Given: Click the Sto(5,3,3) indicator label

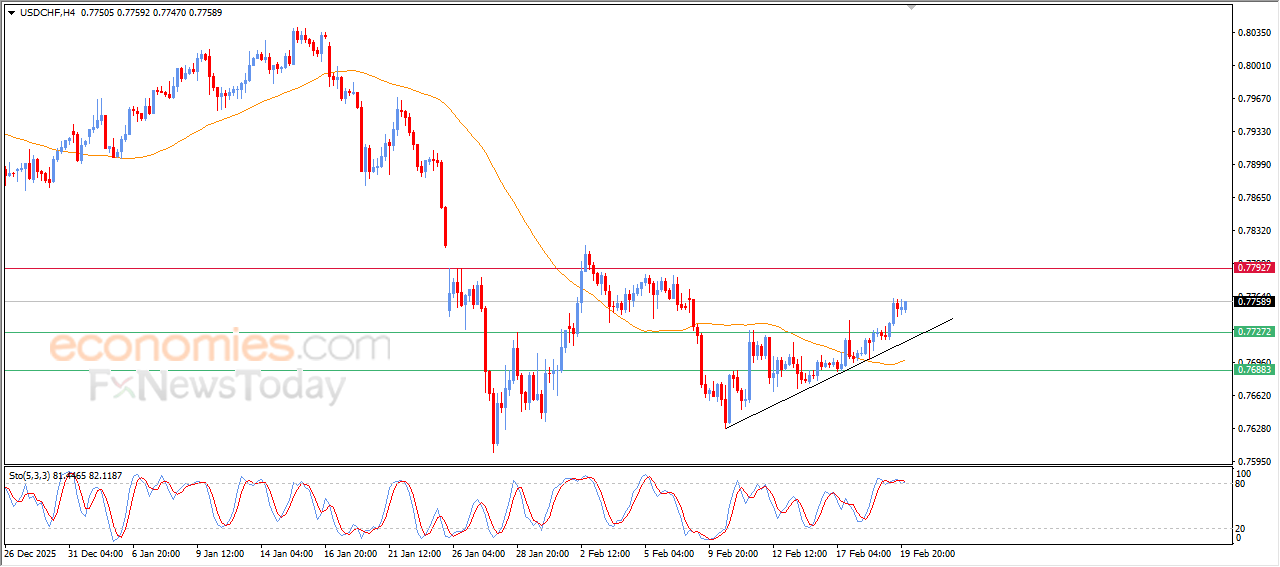Looking at the screenshot, I should (30, 475).
